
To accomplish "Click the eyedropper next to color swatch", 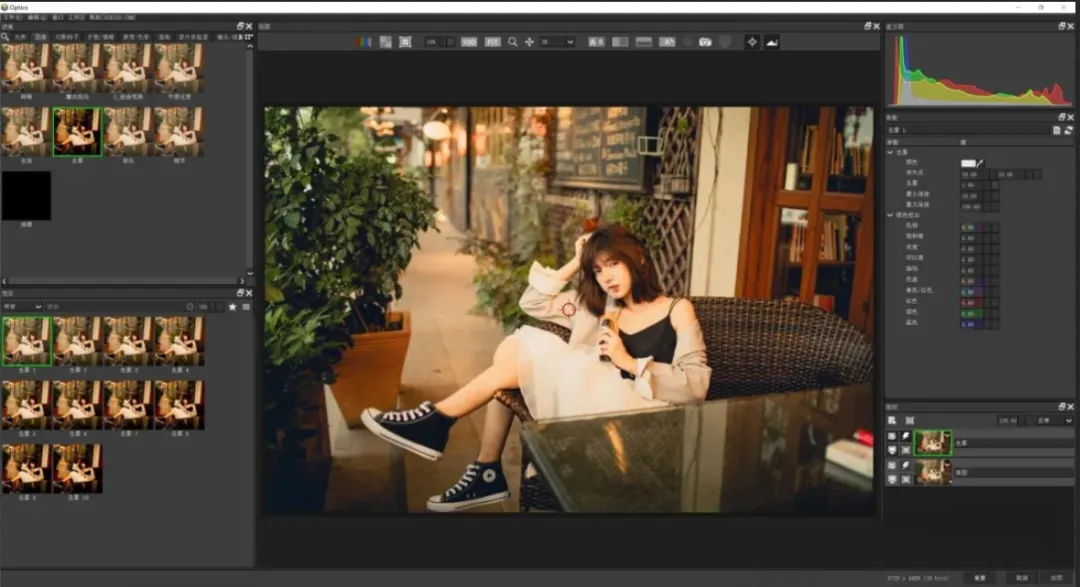I will (x=981, y=162).
